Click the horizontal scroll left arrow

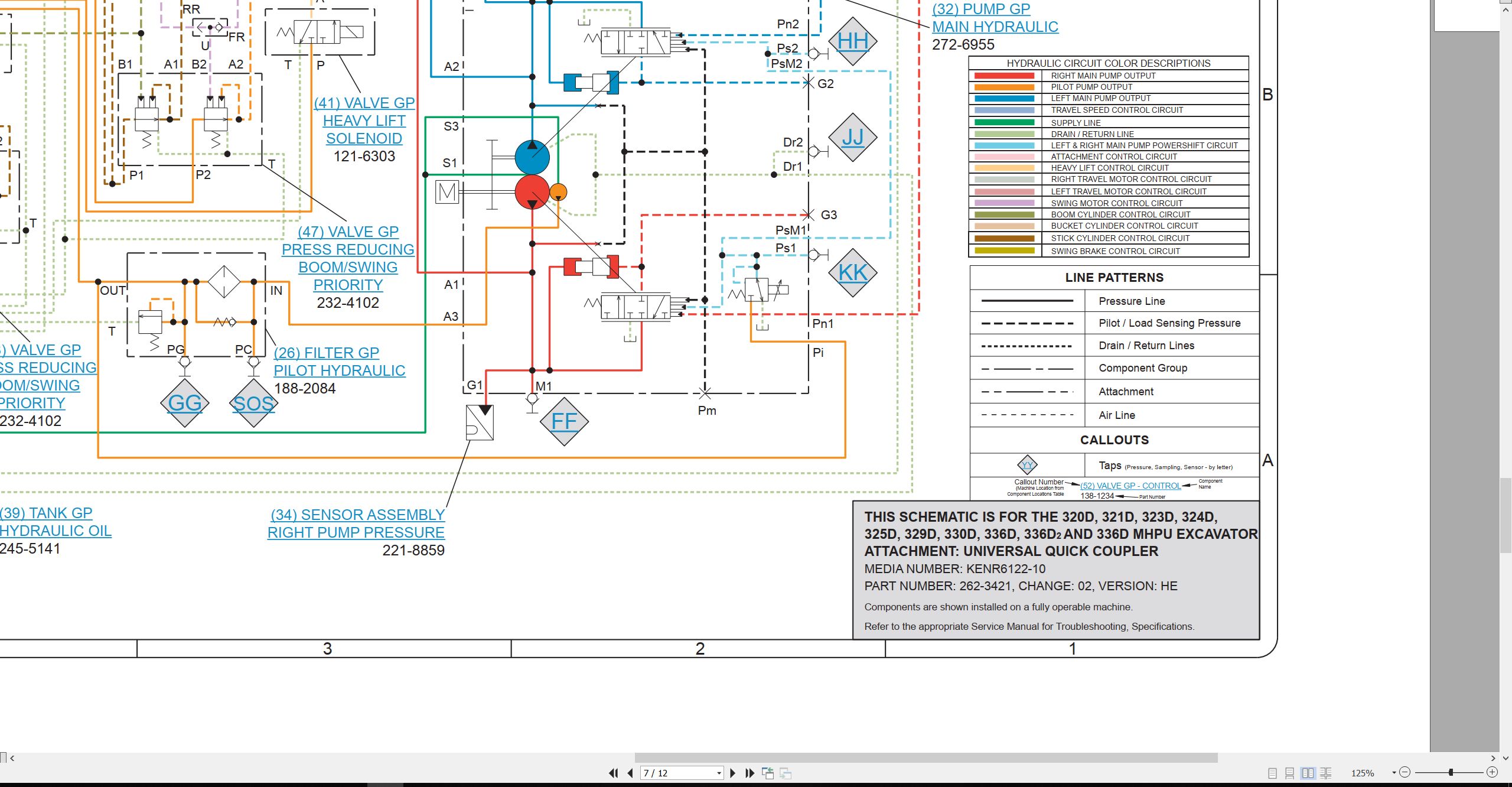(x=12, y=758)
